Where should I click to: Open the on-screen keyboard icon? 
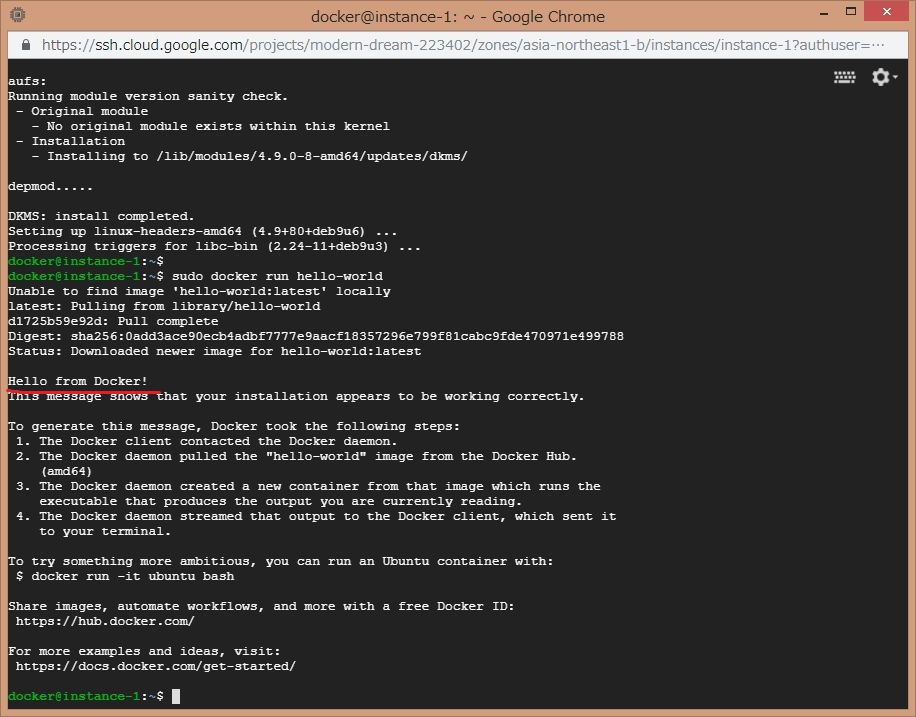844,77
